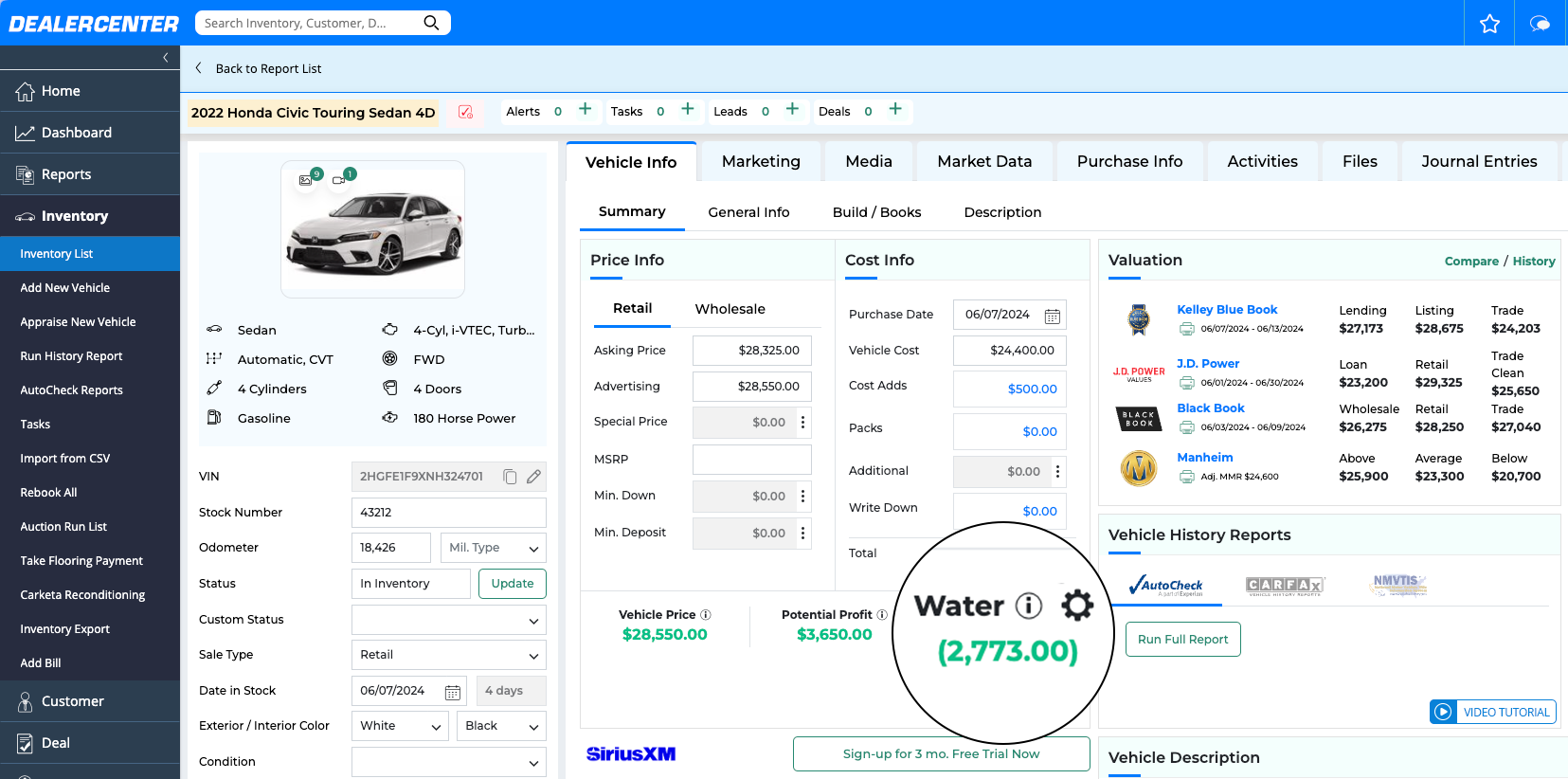Open Min. Down options kebab menu
1568x779 pixels.
click(802, 497)
